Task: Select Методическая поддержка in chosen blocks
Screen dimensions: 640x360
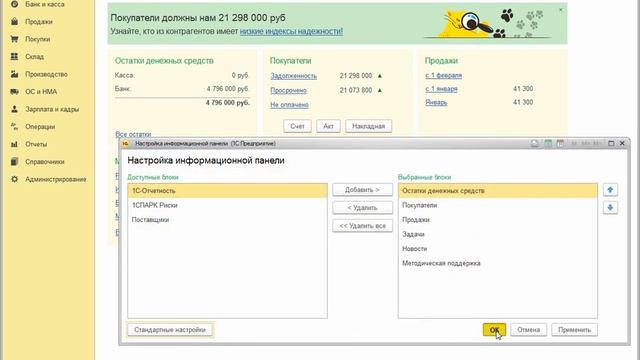Action: point(498,264)
